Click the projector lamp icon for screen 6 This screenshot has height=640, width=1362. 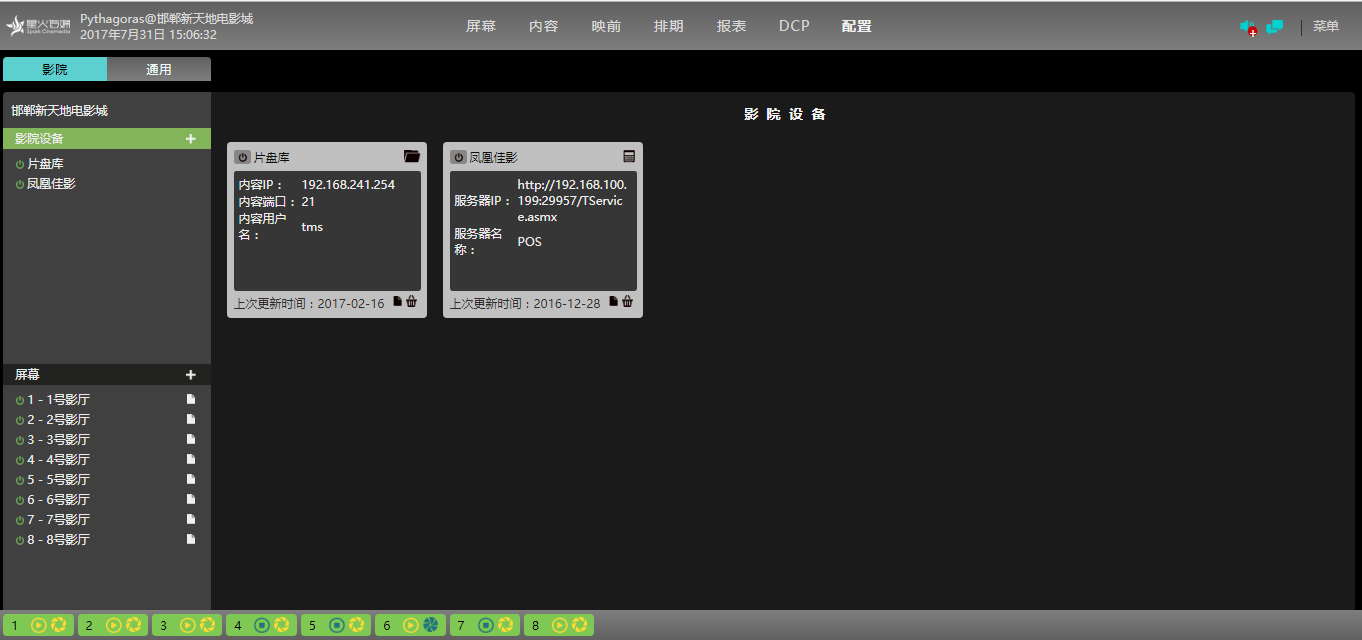click(x=431, y=625)
